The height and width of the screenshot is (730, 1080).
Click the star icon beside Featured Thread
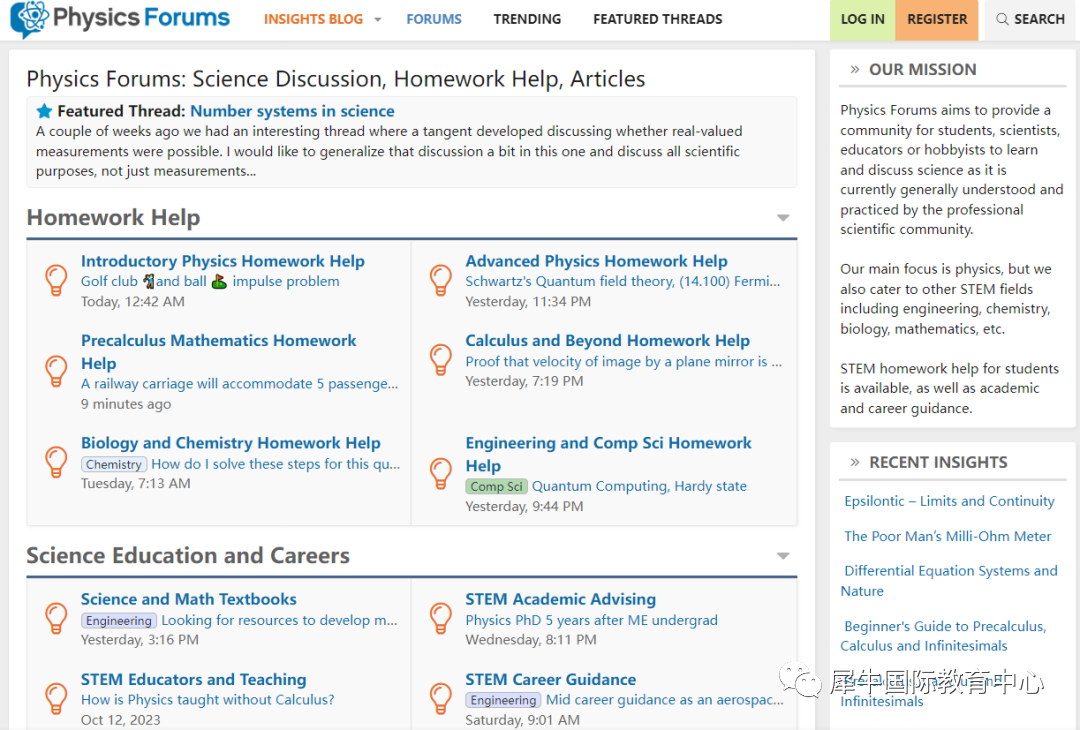tap(44, 111)
